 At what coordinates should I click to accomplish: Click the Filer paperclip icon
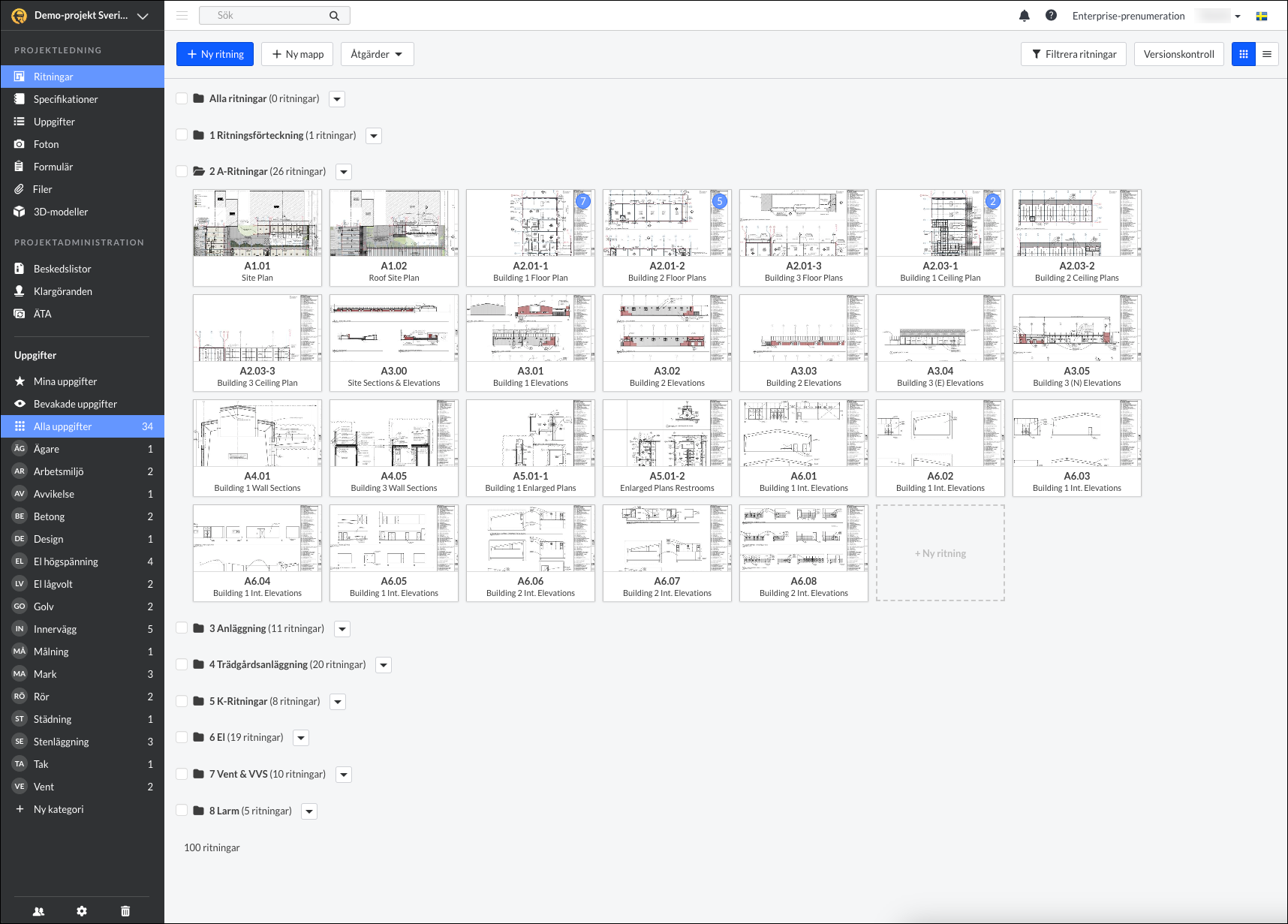pos(20,189)
